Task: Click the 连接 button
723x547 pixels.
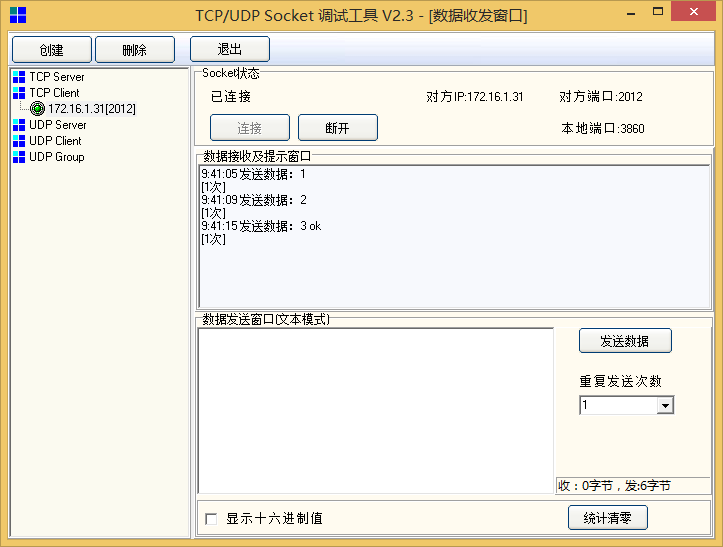Action: (x=250, y=128)
